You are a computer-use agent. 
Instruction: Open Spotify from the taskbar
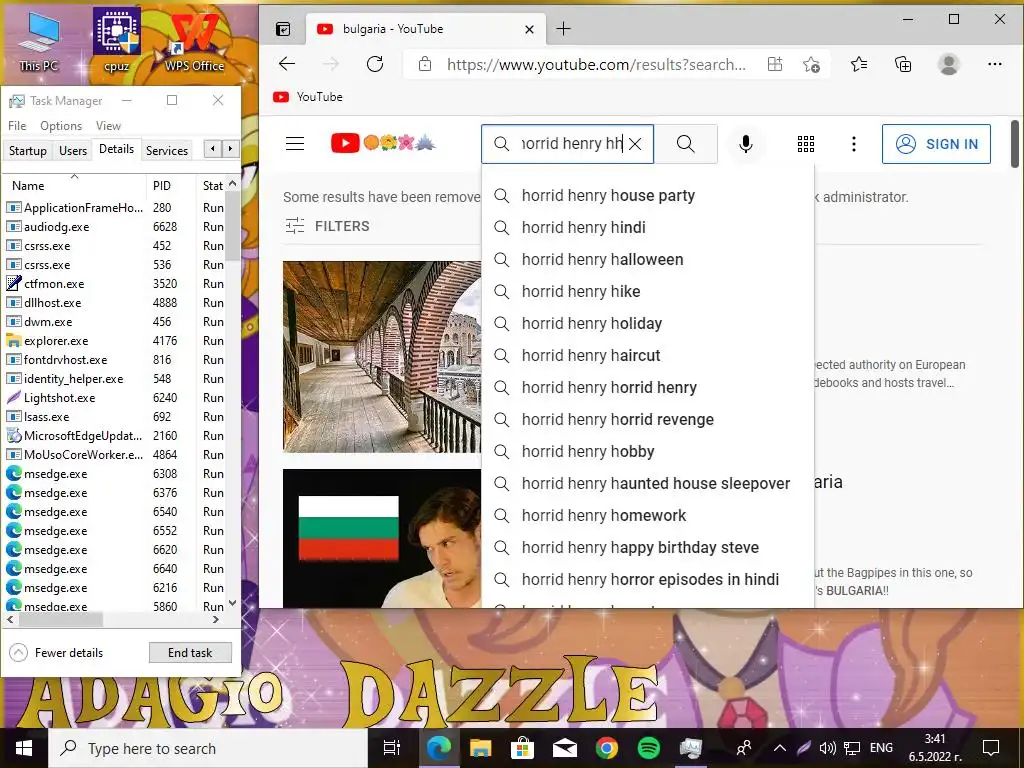tap(648, 748)
